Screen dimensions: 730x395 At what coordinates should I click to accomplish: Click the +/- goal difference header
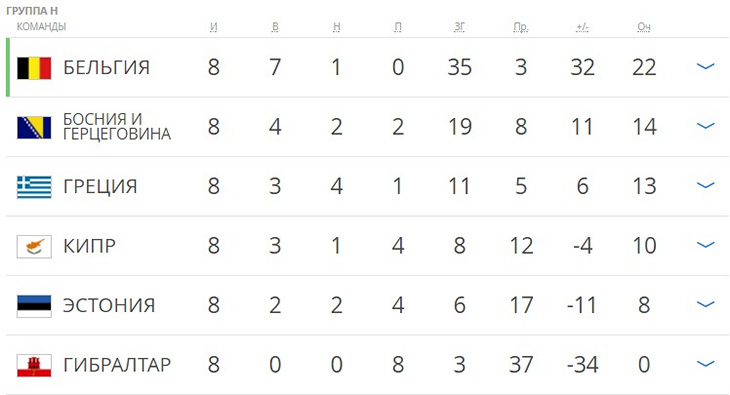point(582,27)
